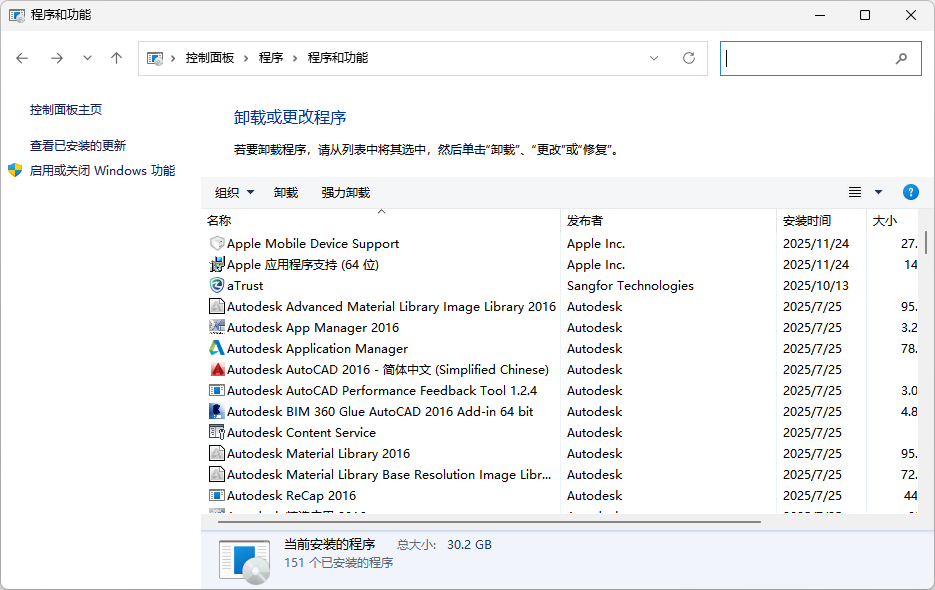
Task: Refresh the programs list
Action: [x=689, y=58]
